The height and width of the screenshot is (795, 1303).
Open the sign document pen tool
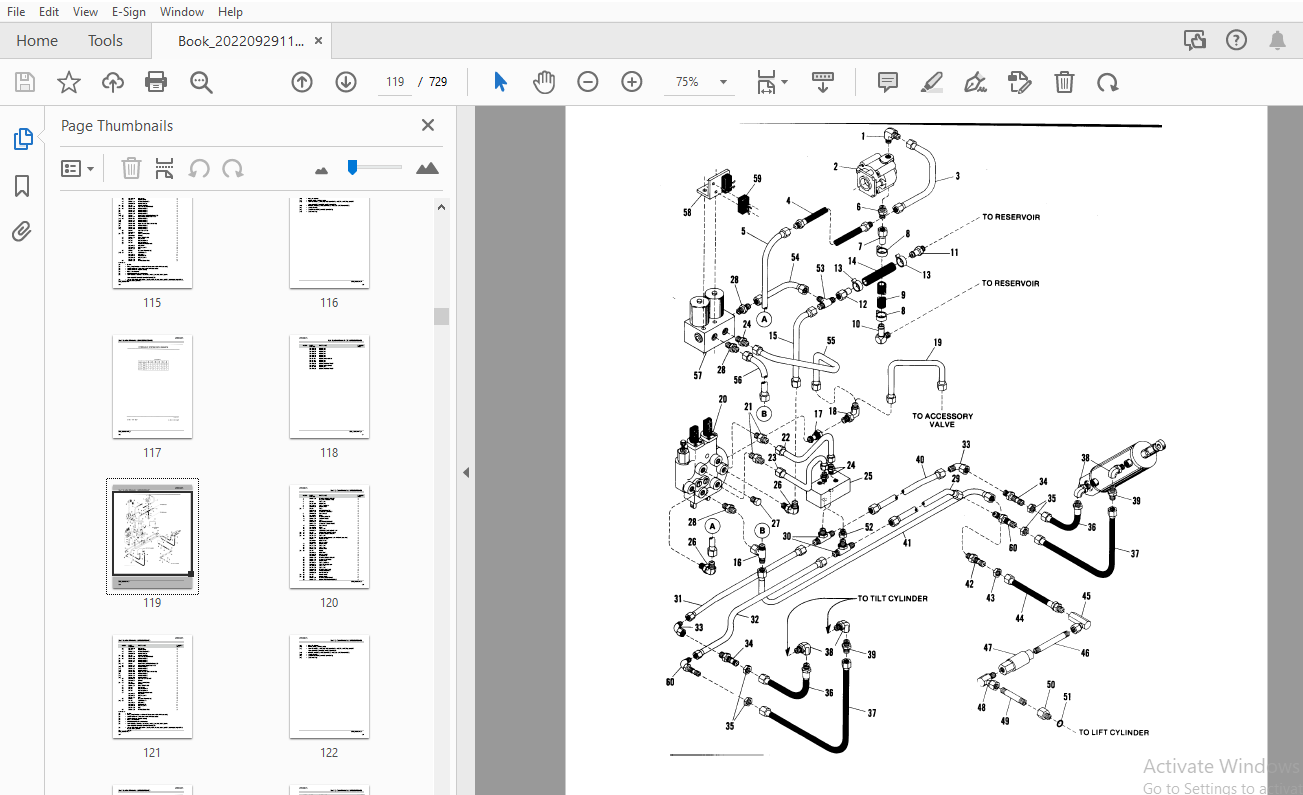(976, 82)
